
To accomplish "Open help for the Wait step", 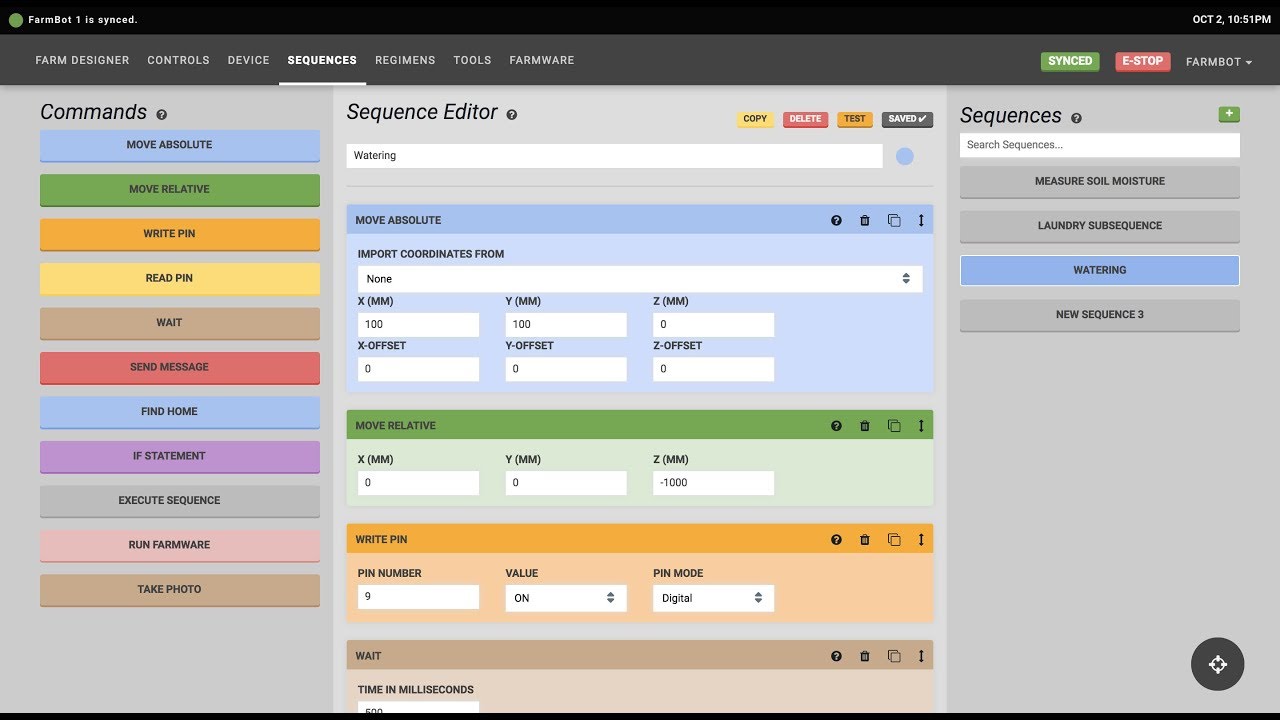I will click(x=836, y=656).
